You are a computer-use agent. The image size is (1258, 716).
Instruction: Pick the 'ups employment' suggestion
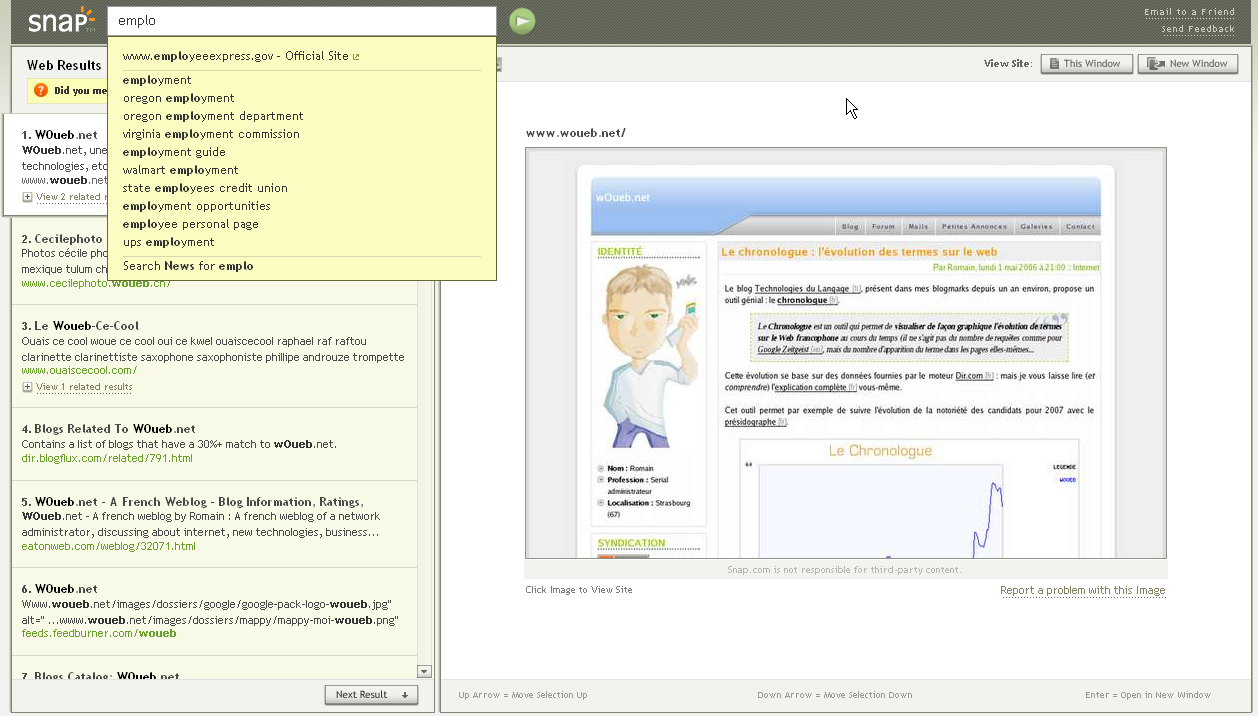pos(169,242)
